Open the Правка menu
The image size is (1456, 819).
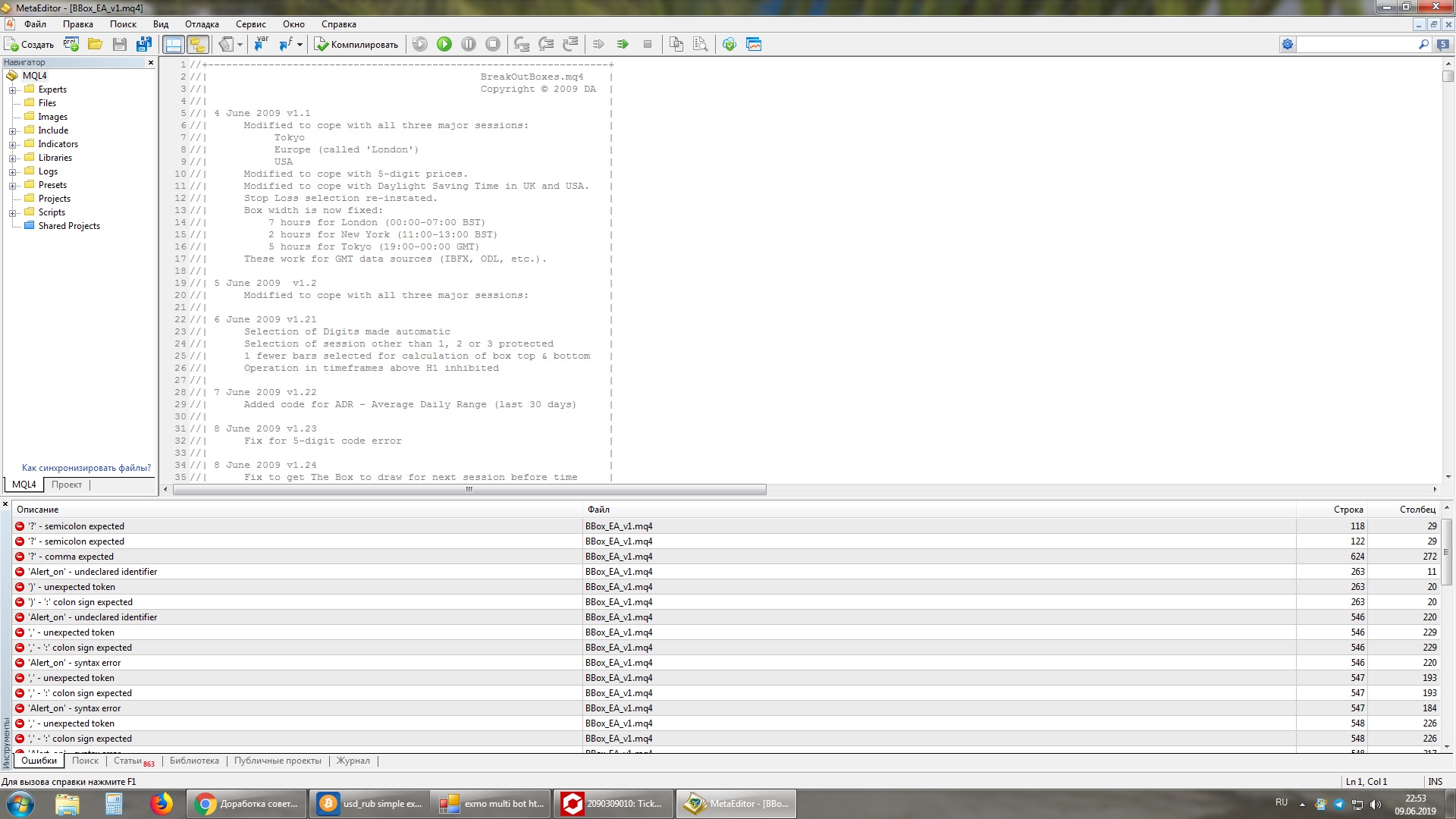click(77, 24)
